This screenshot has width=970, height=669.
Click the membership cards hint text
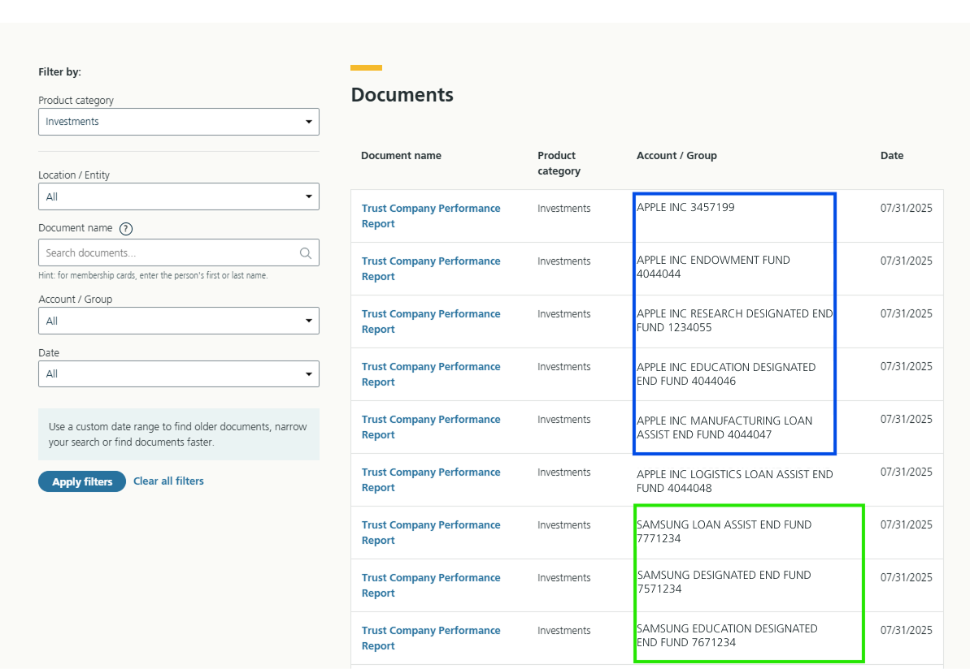coord(153,275)
